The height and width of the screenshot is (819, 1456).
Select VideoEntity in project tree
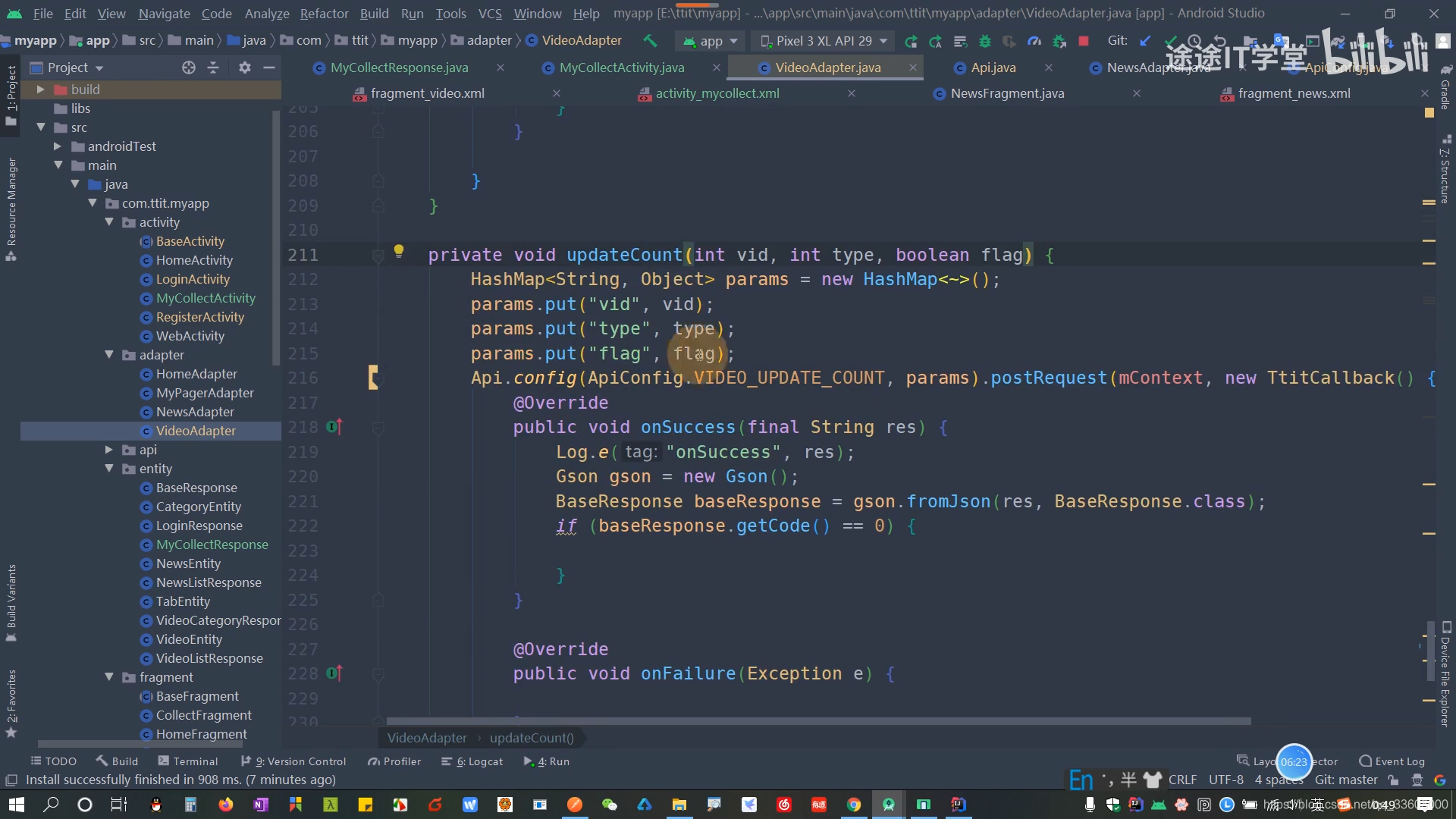(x=189, y=639)
